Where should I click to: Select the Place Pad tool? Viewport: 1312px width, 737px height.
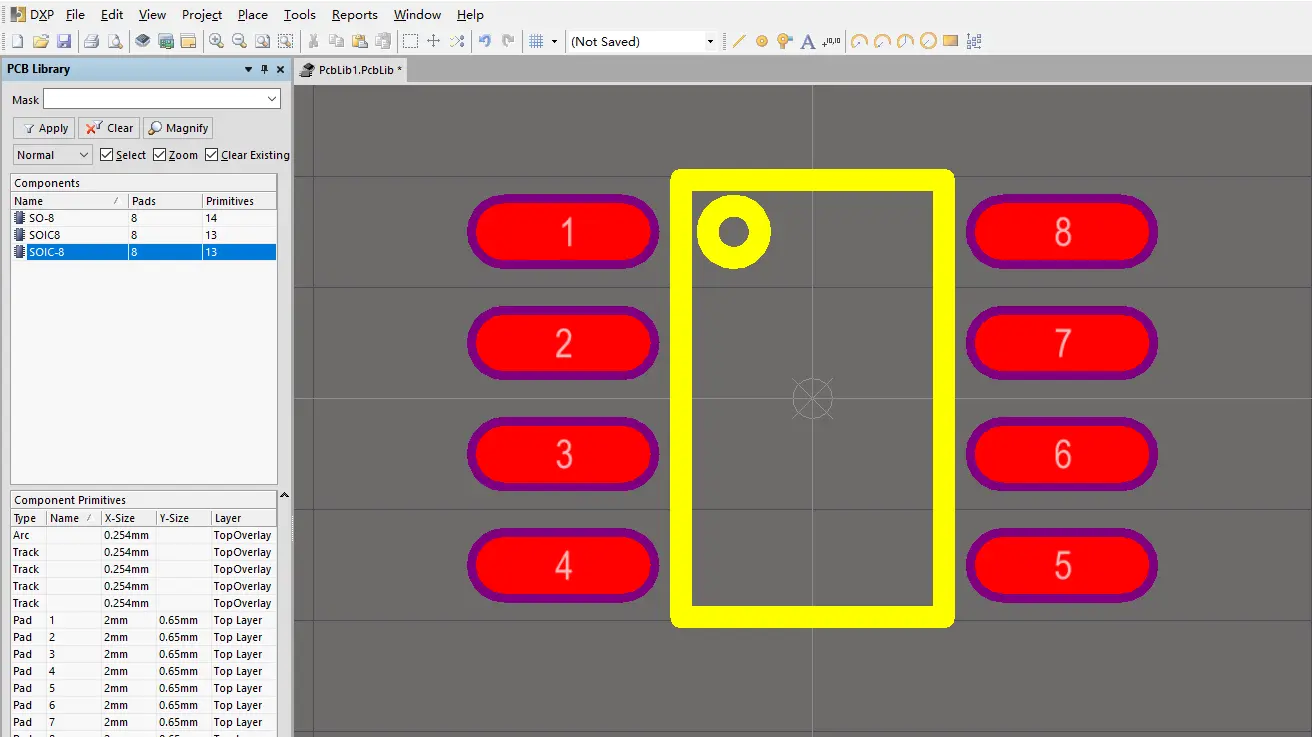pos(762,41)
